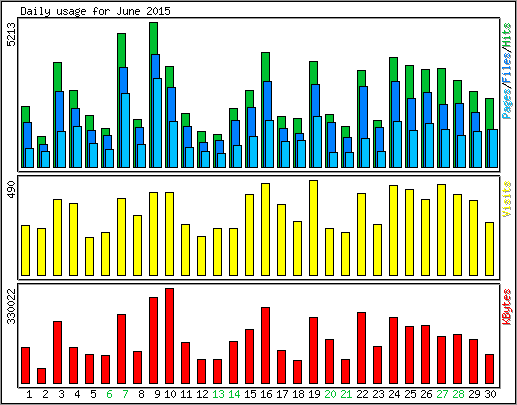Click day 22 on the date axis
The image size is (517, 405).
[x=362, y=394]
